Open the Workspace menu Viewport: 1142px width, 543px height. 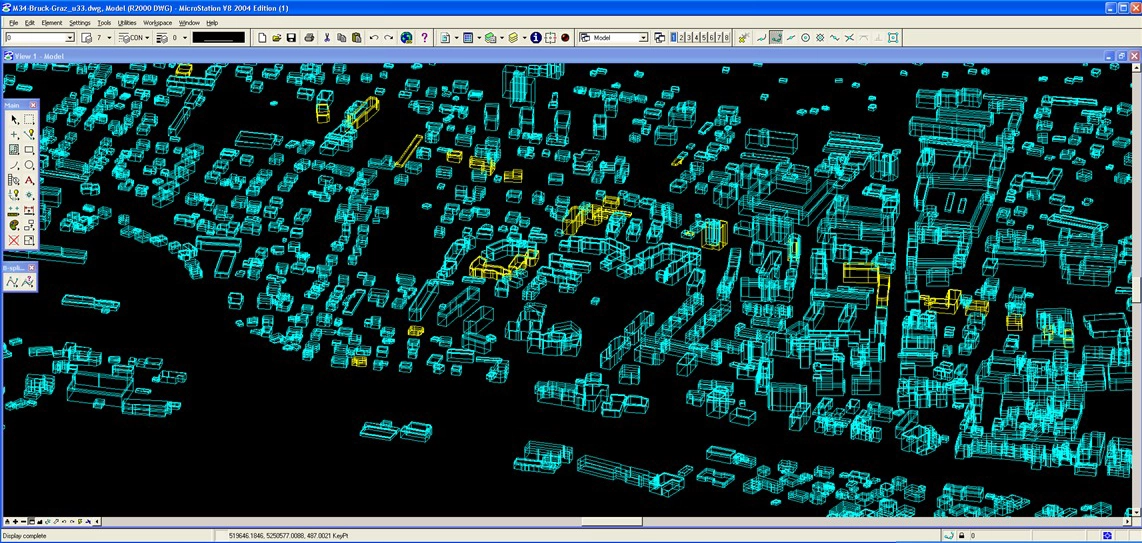(x=157, y=22)
